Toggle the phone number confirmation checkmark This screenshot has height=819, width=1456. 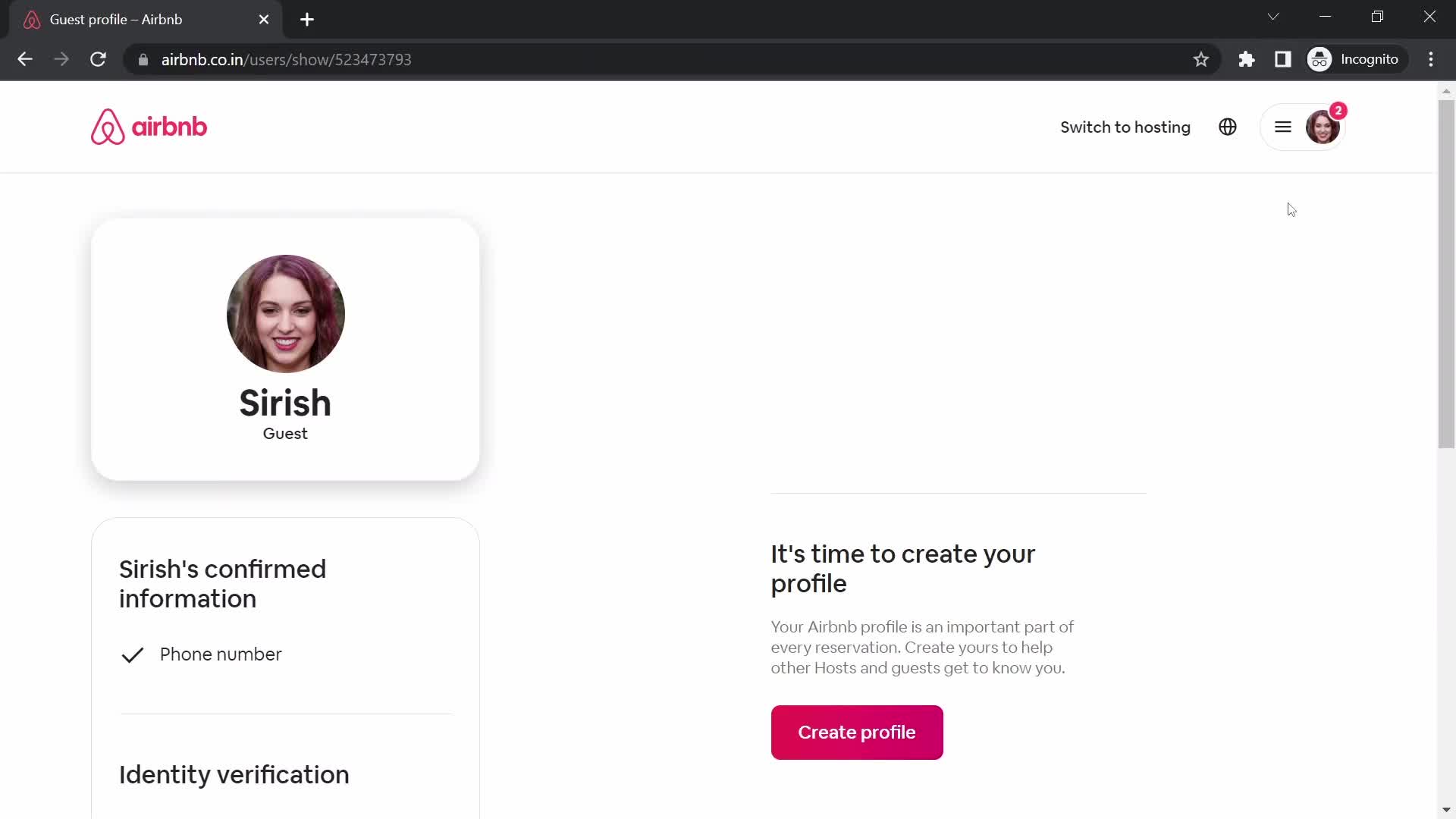coord(133,655)
